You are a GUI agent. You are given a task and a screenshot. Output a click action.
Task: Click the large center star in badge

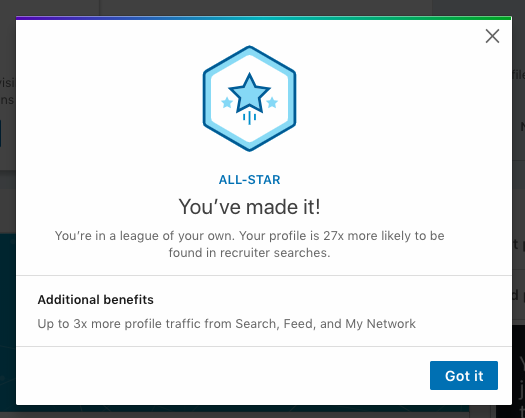pyautogui.click(x=249, y=93)
